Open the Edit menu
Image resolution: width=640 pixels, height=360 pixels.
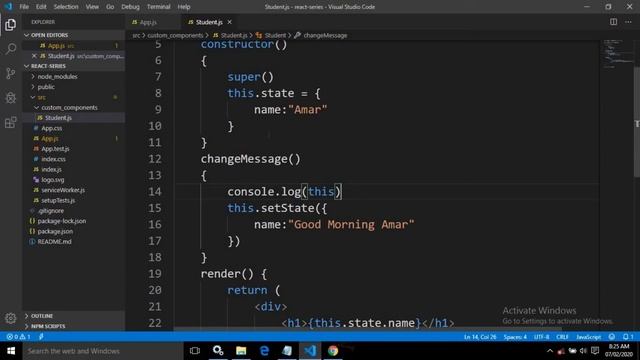(x=41, y=7)
